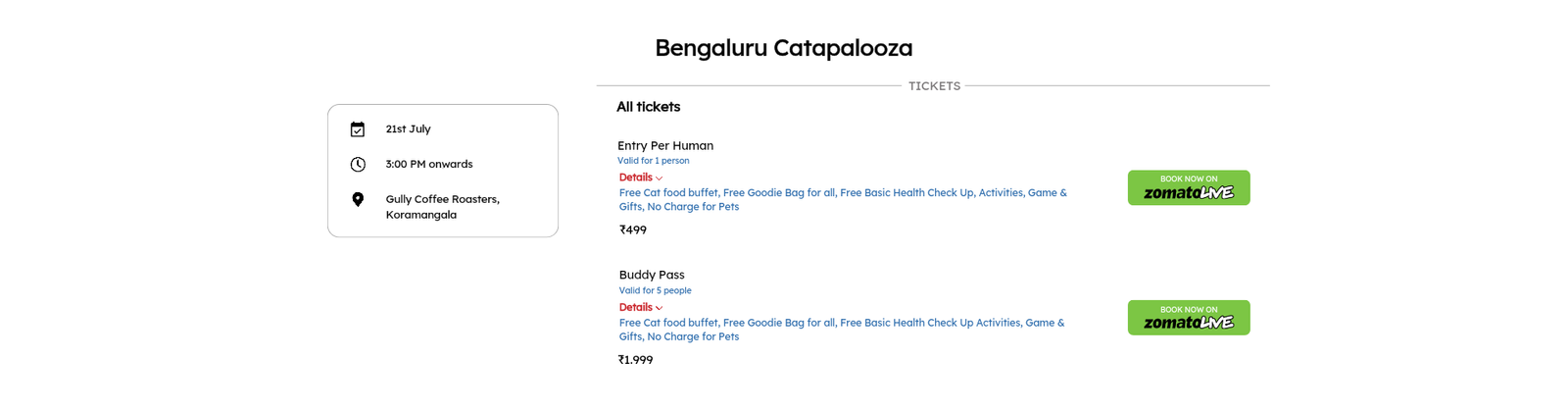Click the TICKETS section divider label
The image size is (1568, 409).
[x=935, y=86]
